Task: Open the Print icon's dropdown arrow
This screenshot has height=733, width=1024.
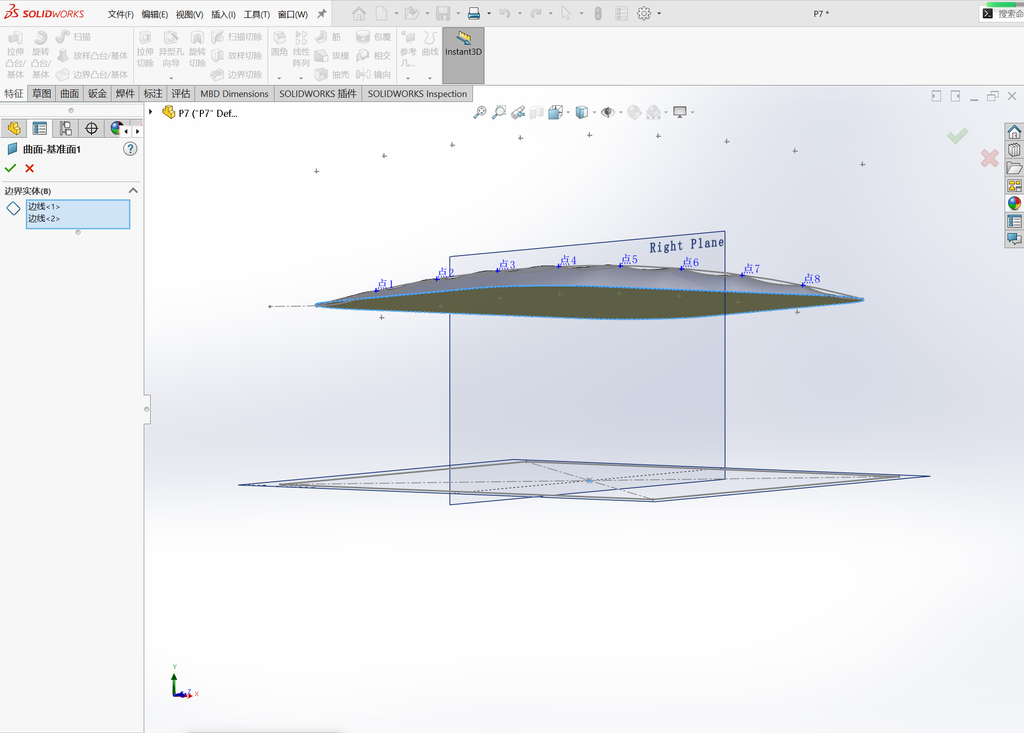Action: [x=488, y=13]
